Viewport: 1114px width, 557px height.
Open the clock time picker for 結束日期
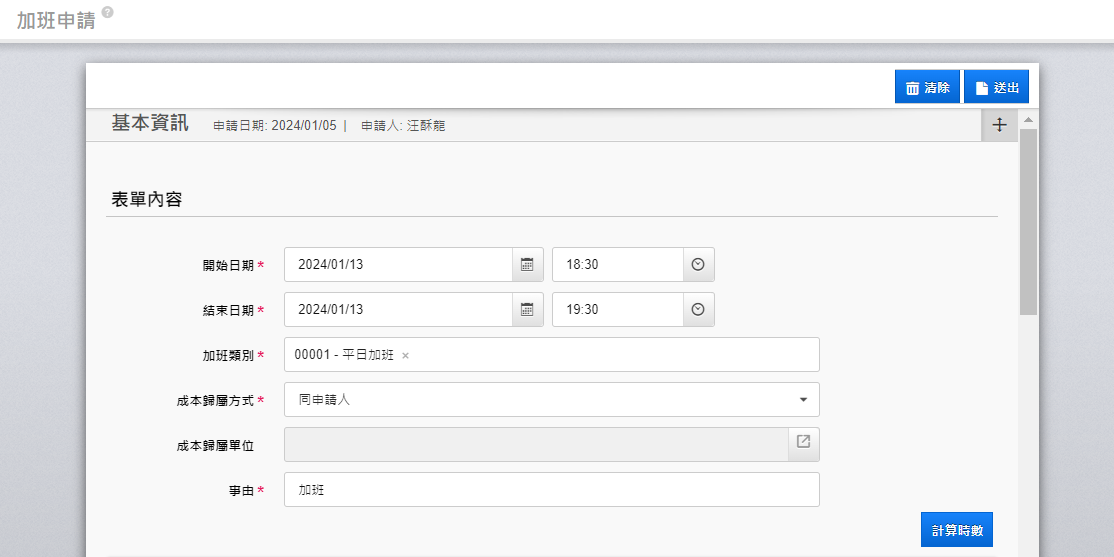(698, 310)
